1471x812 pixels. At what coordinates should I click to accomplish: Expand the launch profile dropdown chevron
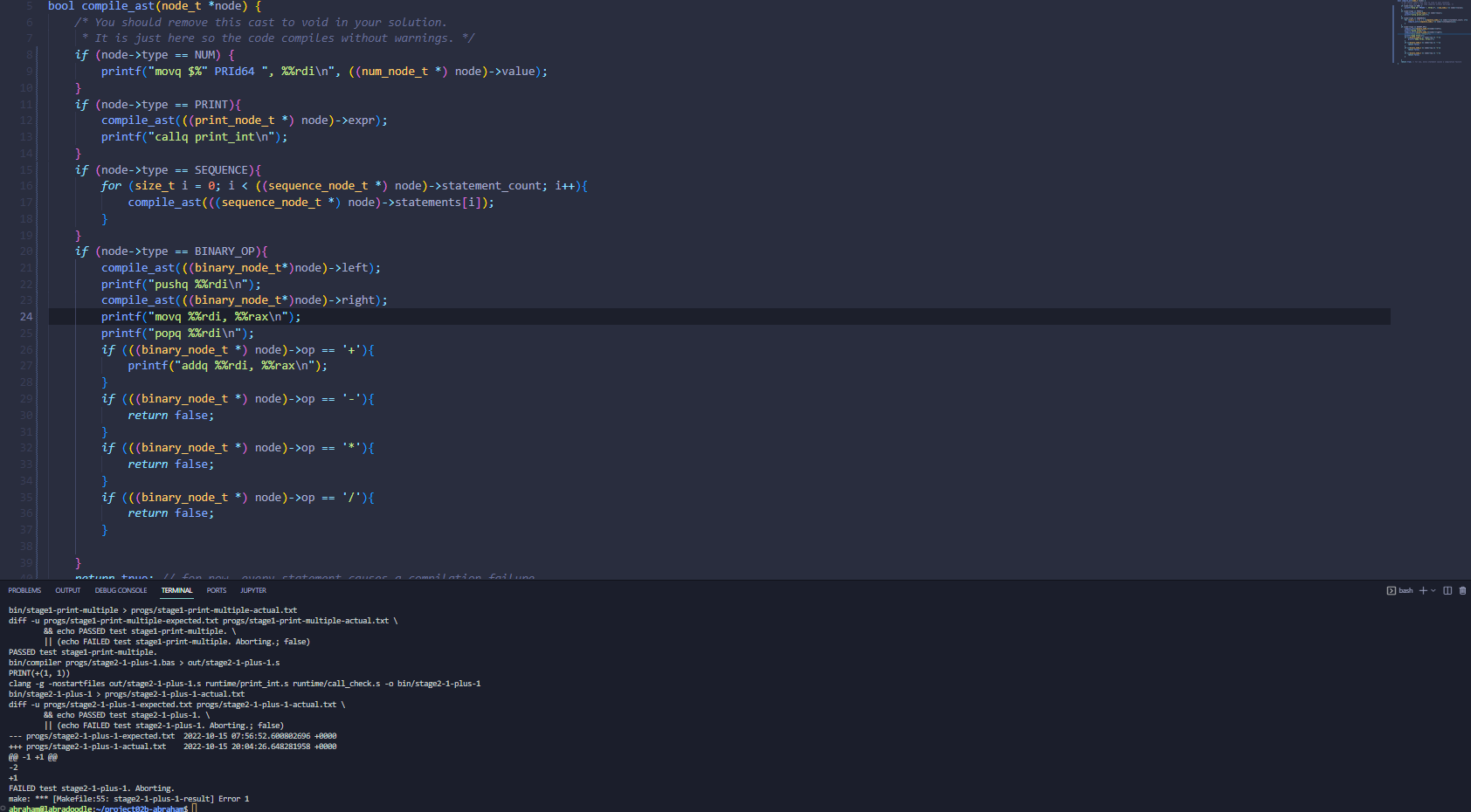pos(1433,591)
